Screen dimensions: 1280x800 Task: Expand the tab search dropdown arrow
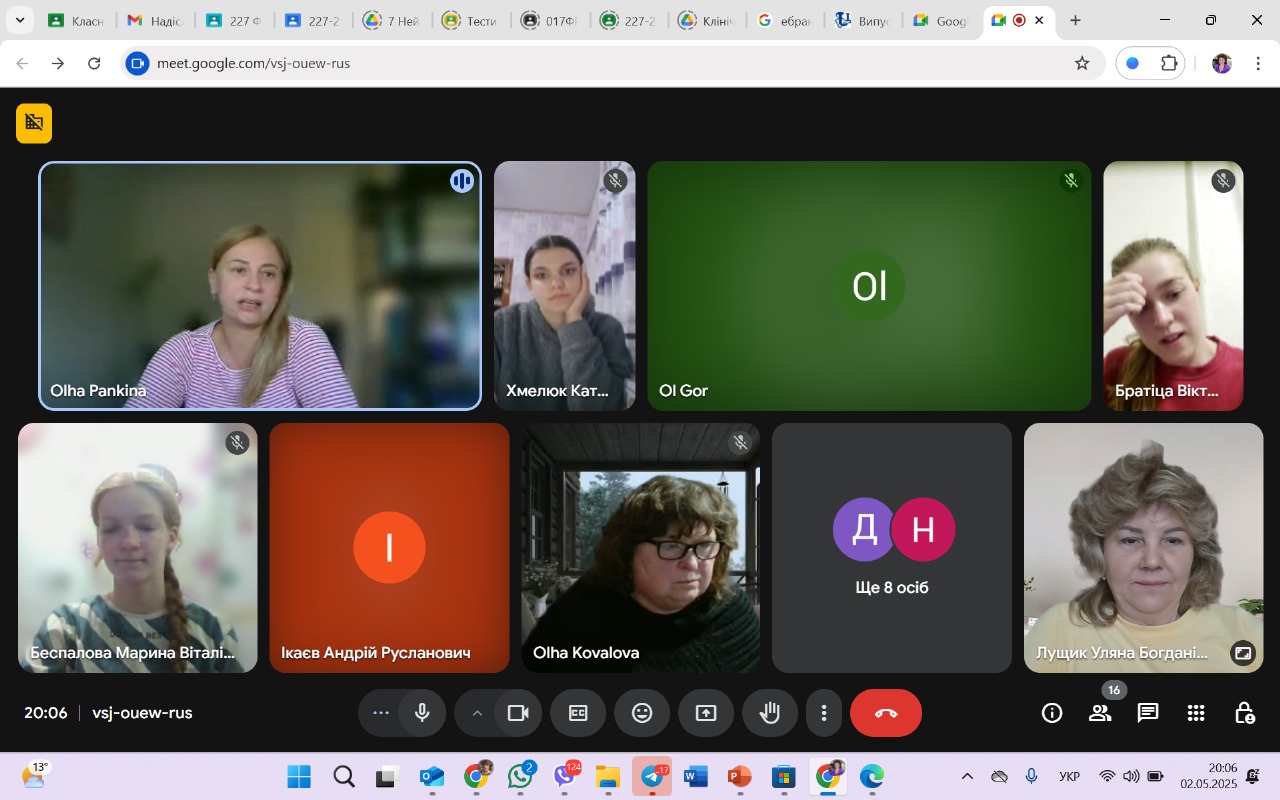click(x=19, y=20)
